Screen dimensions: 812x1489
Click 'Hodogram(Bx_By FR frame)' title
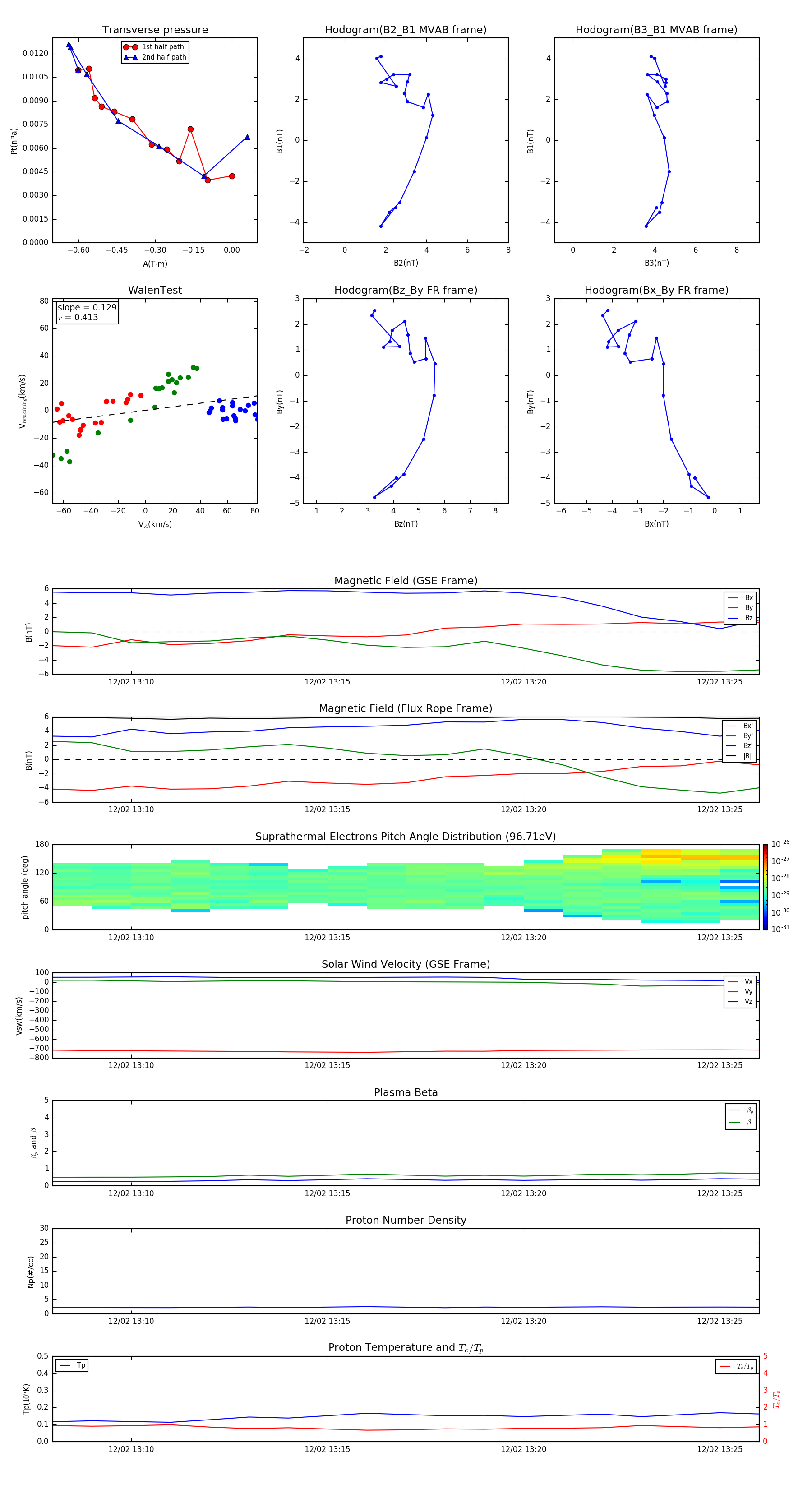(656, 290)
